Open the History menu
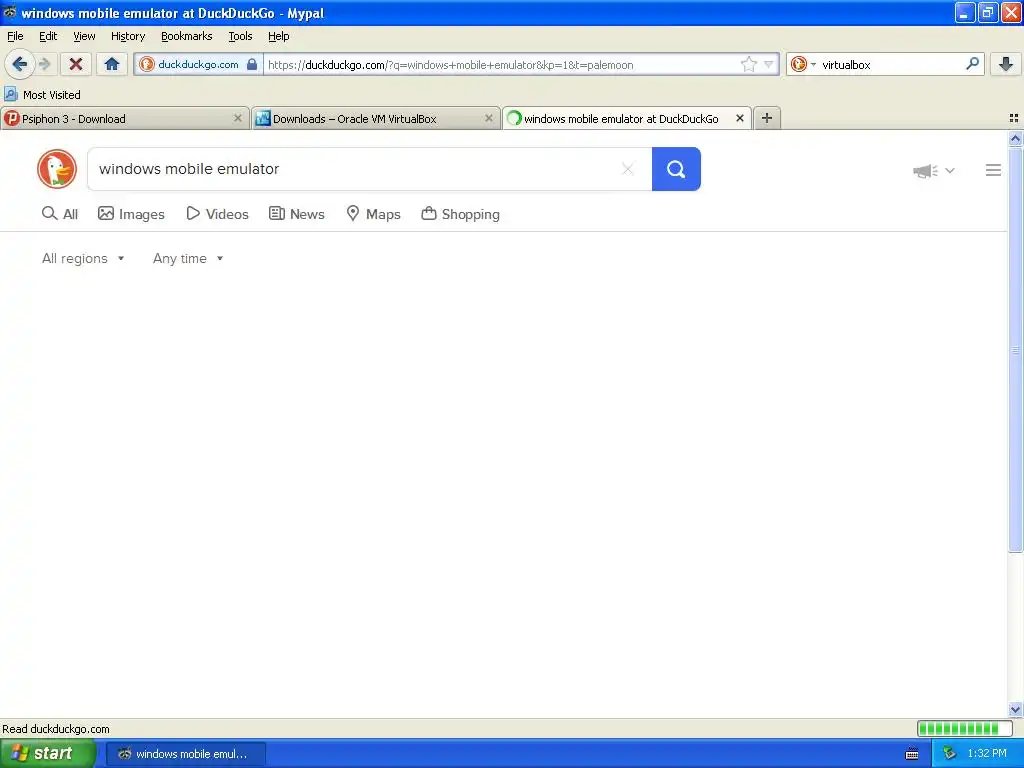The width and height of the screenshot is (1024, 768). (x=128, y=36)
